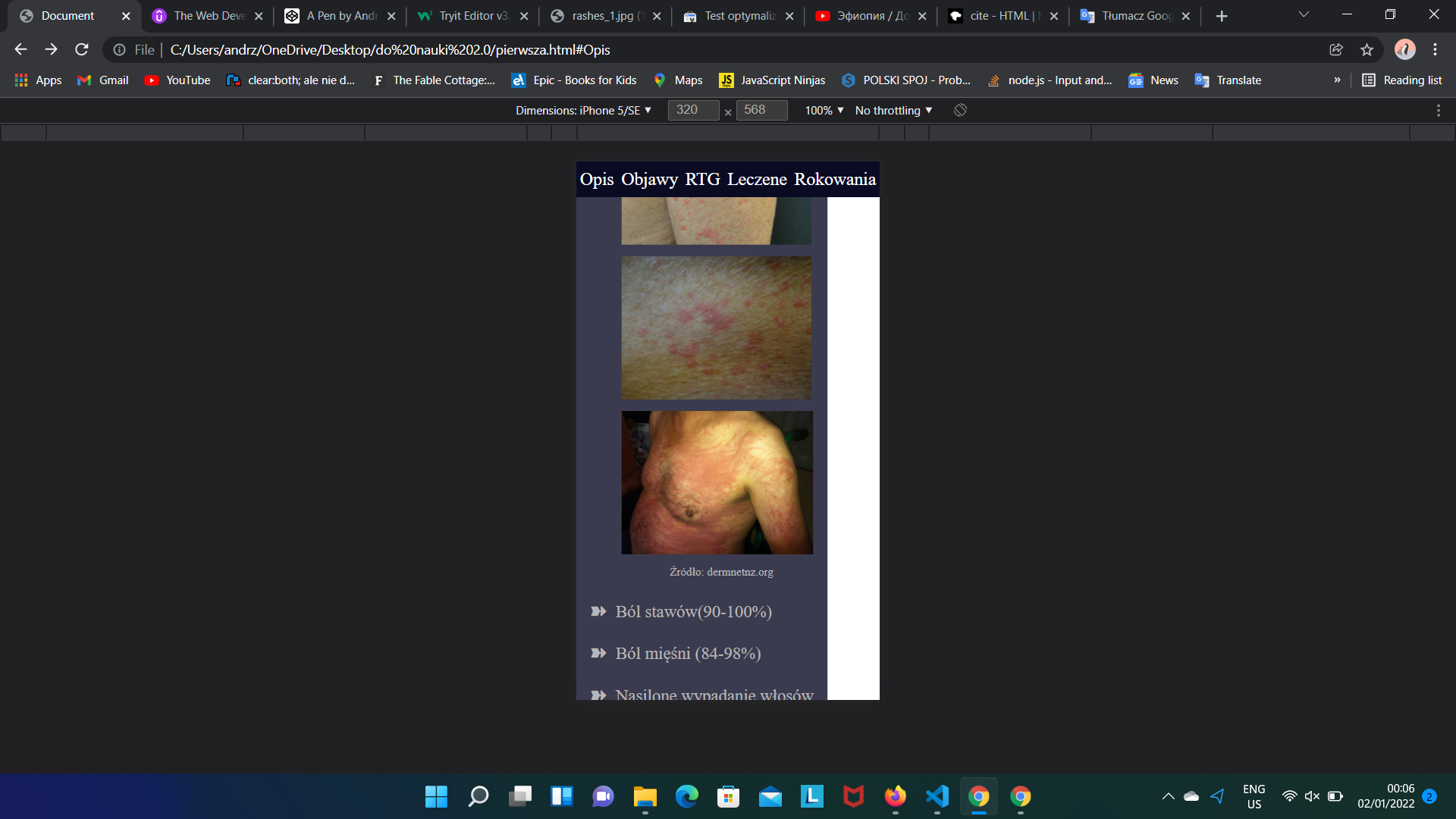Viewport: 1456px width, 819px height.
Task: Switch to The Web Deve tab
Action: 206,16
